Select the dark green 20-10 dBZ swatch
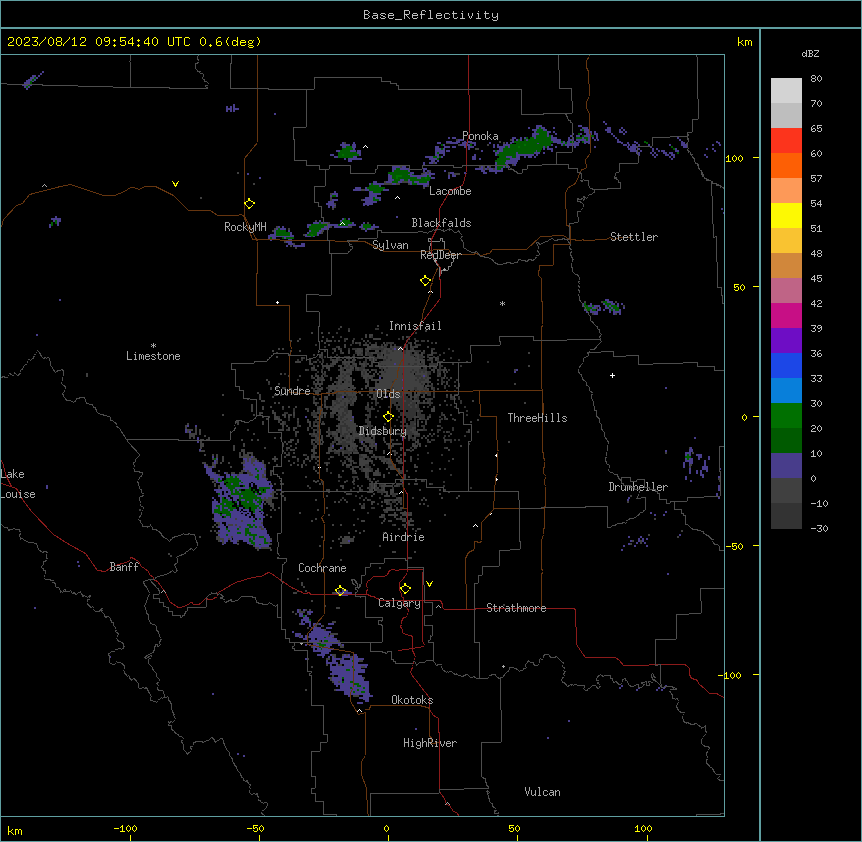This screenshot has width=862, height=842. [786, 441]
